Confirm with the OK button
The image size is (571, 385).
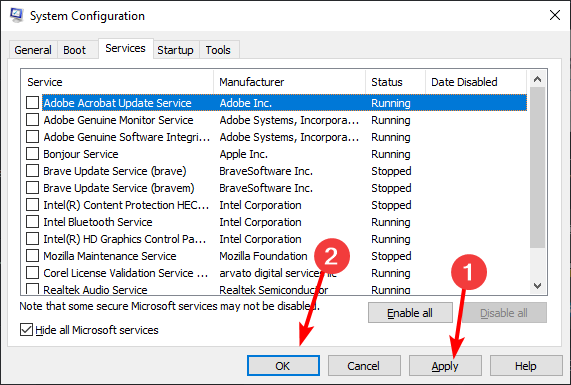point(283,366)
